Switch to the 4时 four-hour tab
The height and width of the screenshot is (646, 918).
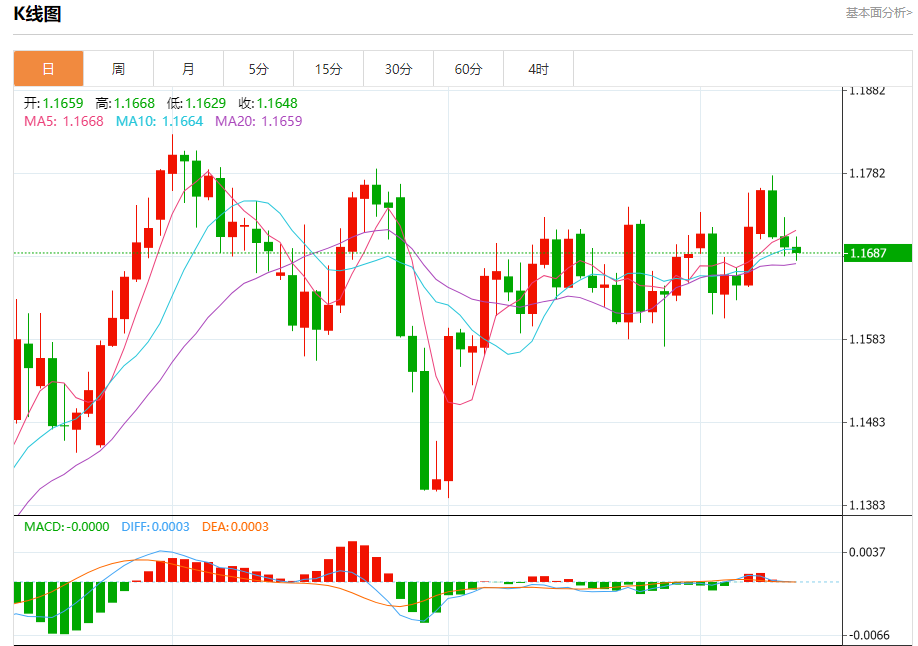pos(538,69)
